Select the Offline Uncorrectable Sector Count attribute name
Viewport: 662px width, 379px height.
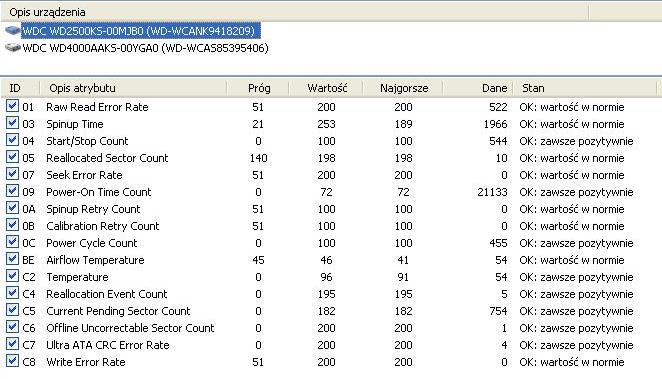(130, 328)
